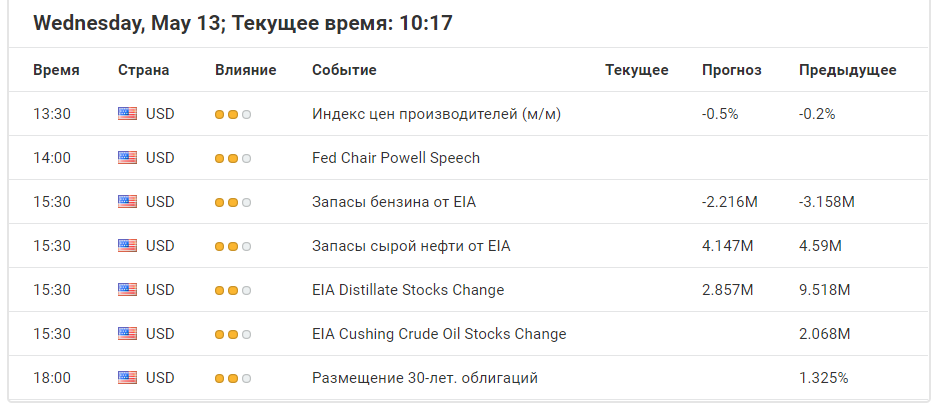Click the flag next to Запасы сырой нефти row
Viewport: 938px width, 408px height.
127,246
